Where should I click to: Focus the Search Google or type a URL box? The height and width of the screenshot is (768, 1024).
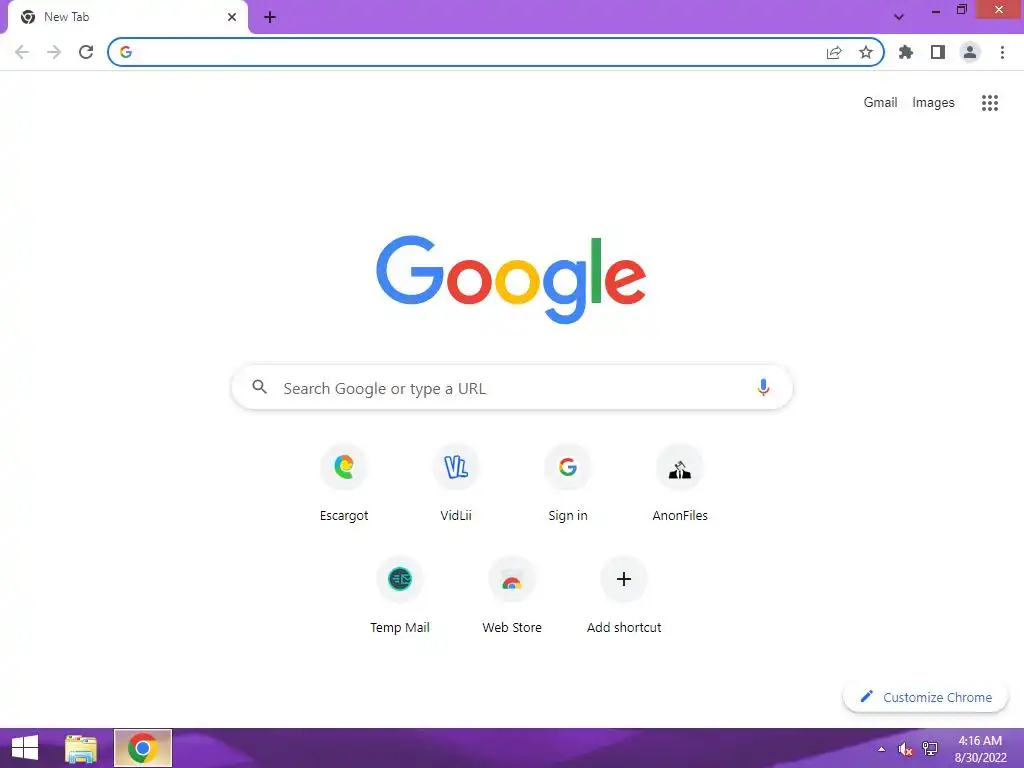click(512, 387)
